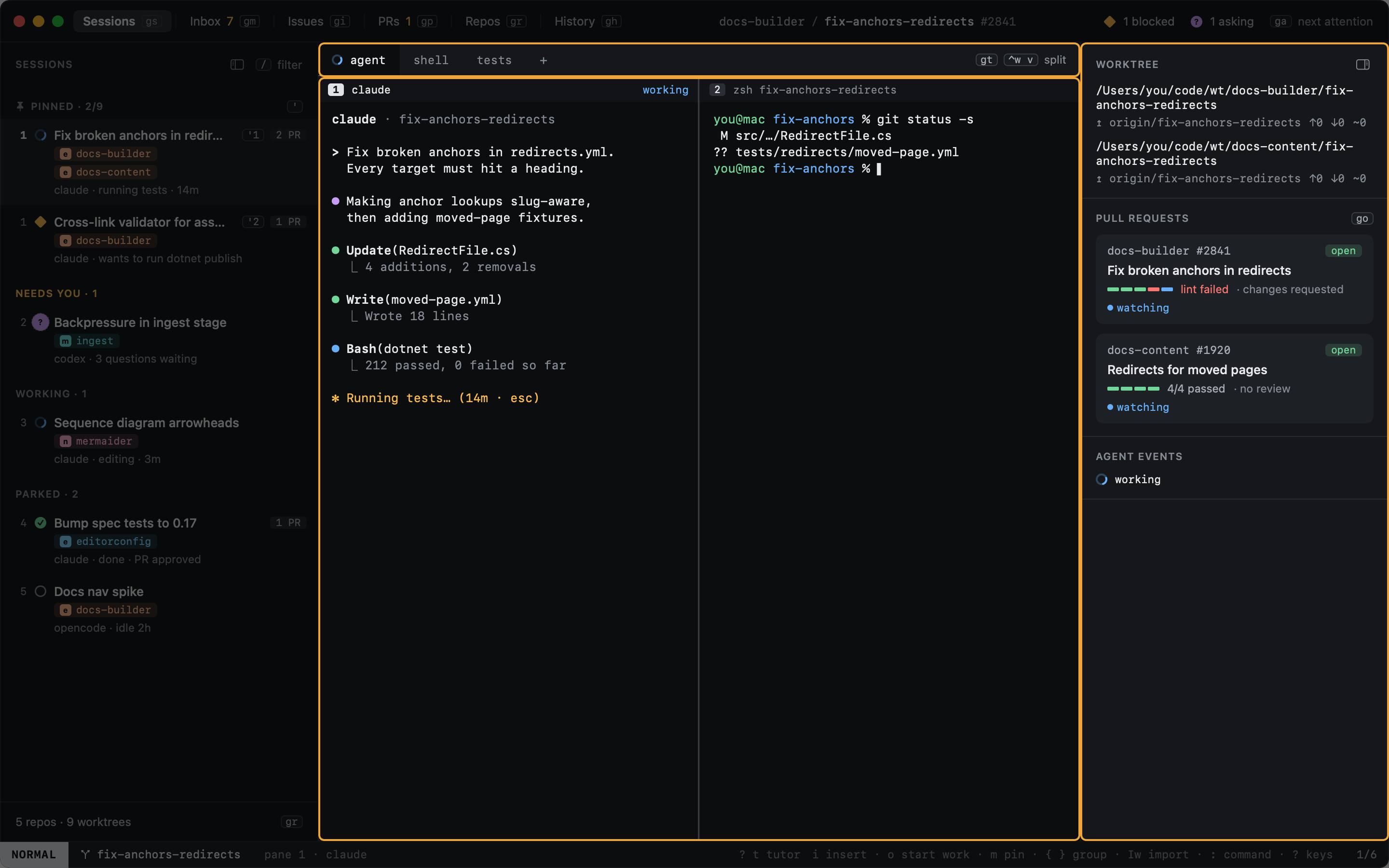Click the go button in Pull Requests
The height and width of the screenshot is (868, 1389).
(1362, 218)
